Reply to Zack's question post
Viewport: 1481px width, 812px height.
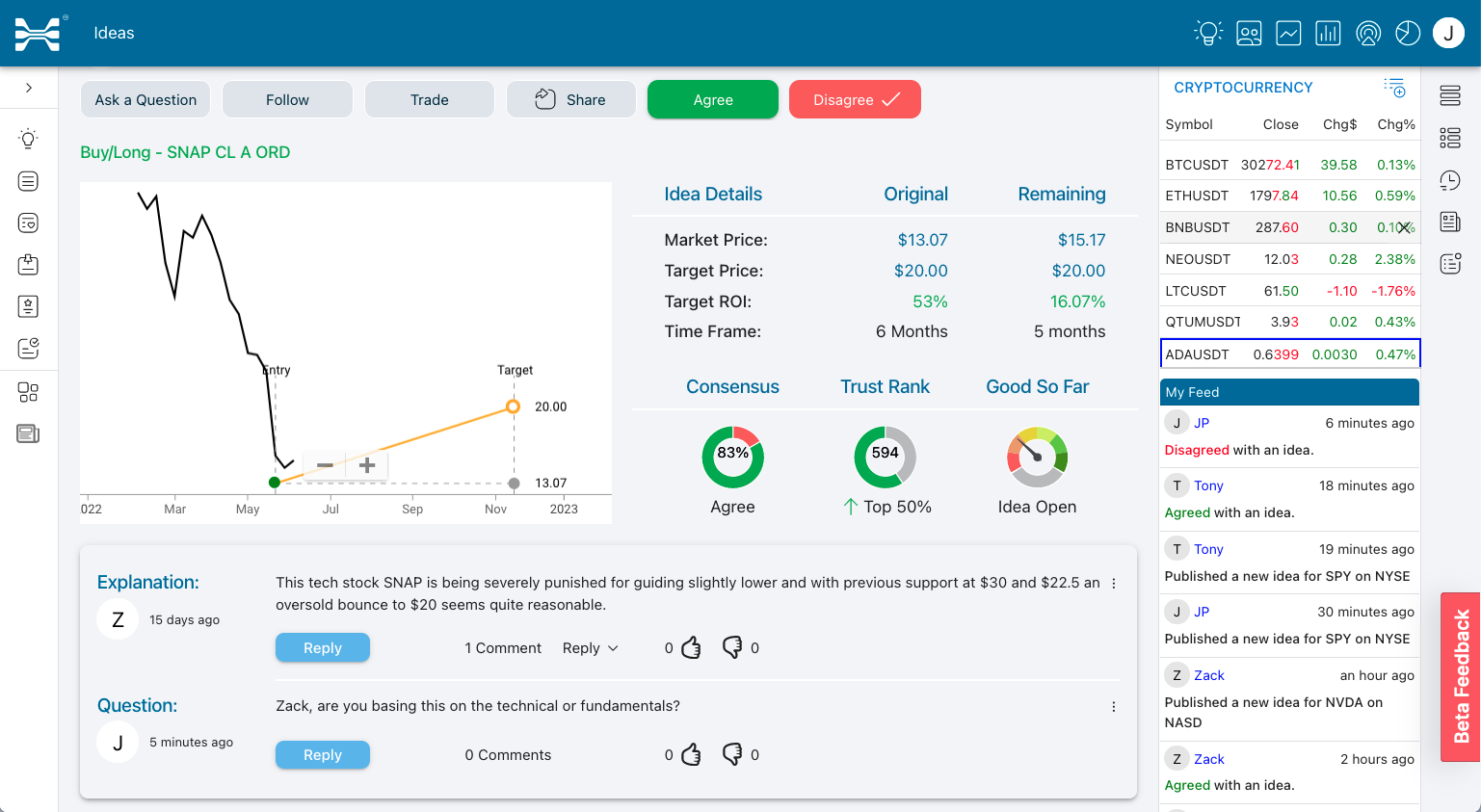(x=323, y=754)
